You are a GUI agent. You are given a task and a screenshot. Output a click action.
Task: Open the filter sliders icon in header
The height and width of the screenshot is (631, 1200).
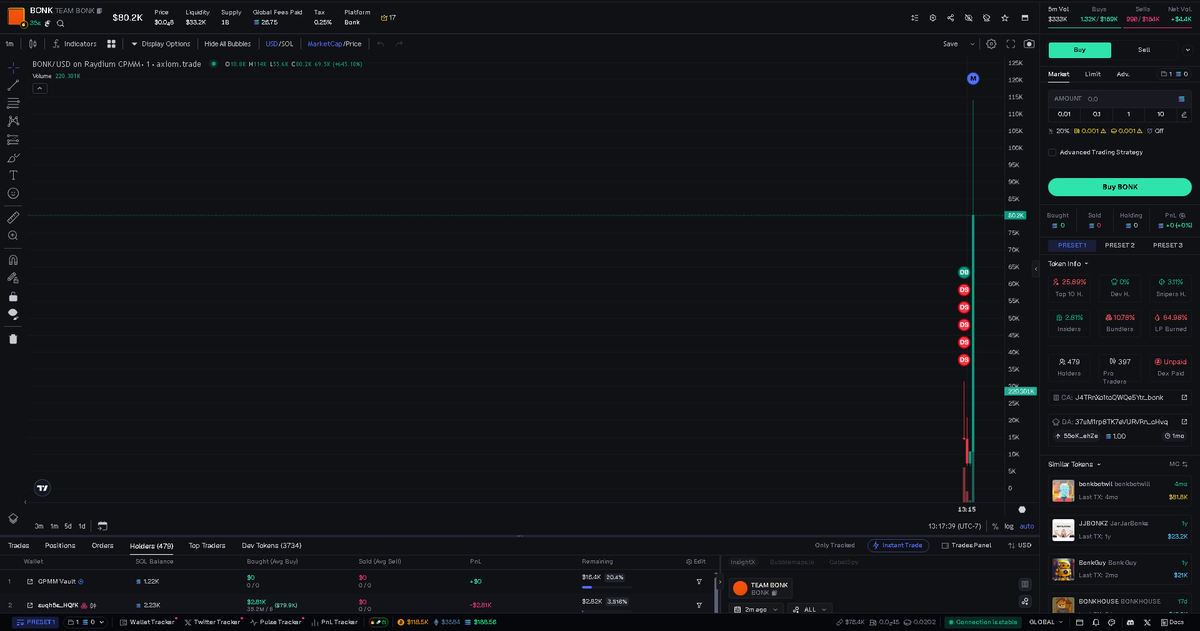click(914, 18)
